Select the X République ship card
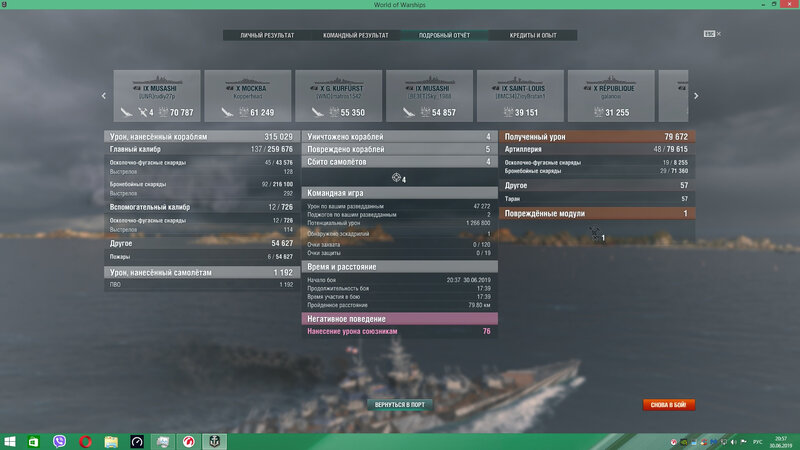Viewport: 800px width, 450px height. pyautogui.click(x=611, y=96)
